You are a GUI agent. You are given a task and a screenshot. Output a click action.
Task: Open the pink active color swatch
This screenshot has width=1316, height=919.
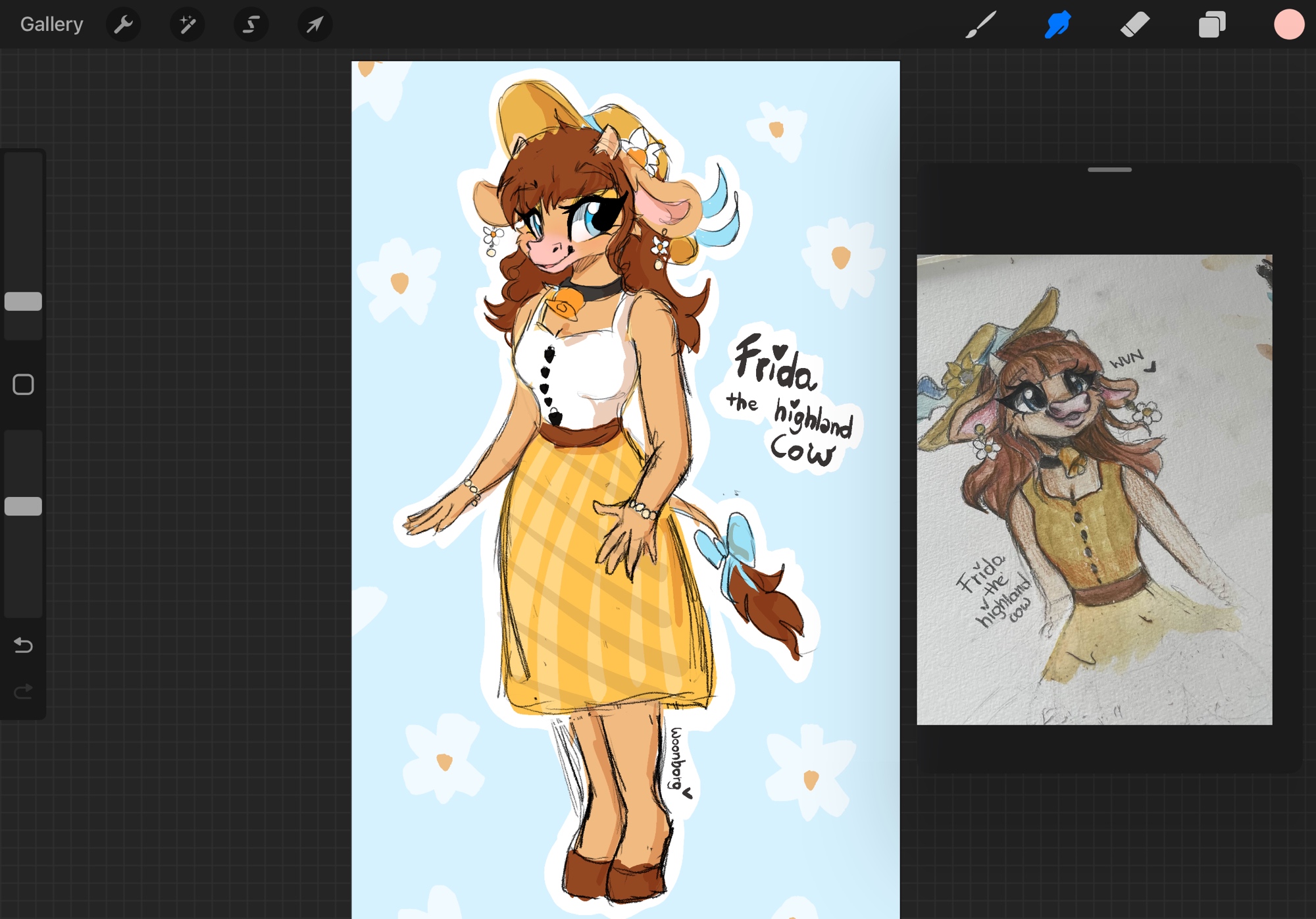click(1288, 25)
